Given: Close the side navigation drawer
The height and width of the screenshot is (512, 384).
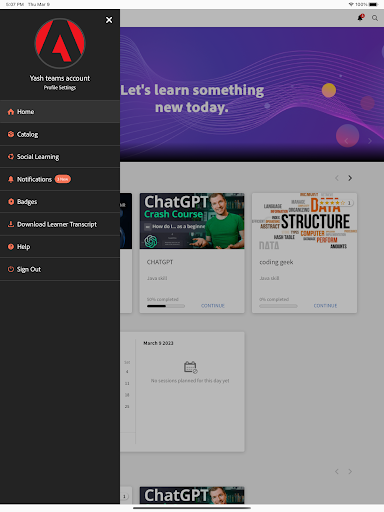Looking at the screenshot, I should [109, 20].
